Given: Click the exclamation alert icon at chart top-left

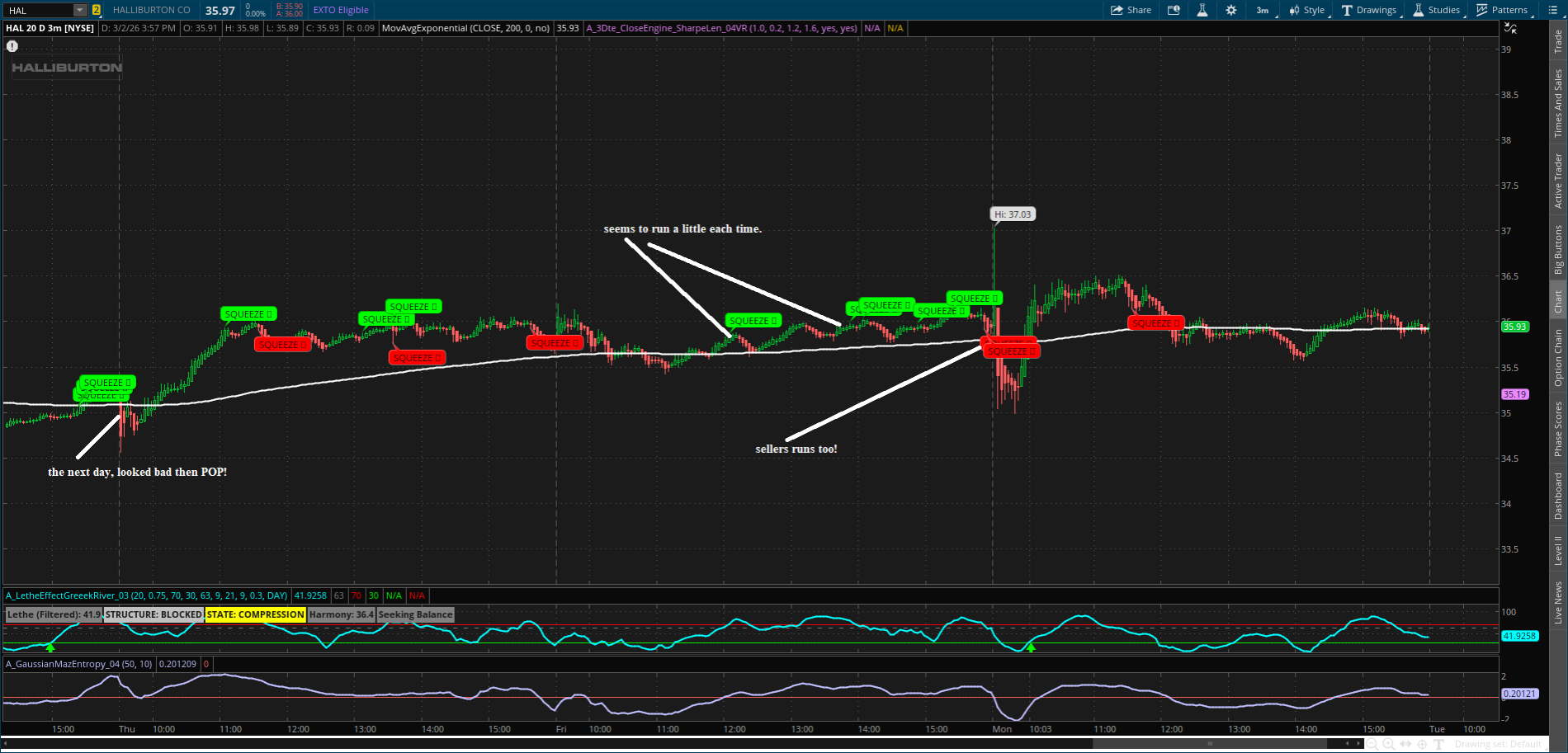Looking at the screenshot, I should (12, 46).
